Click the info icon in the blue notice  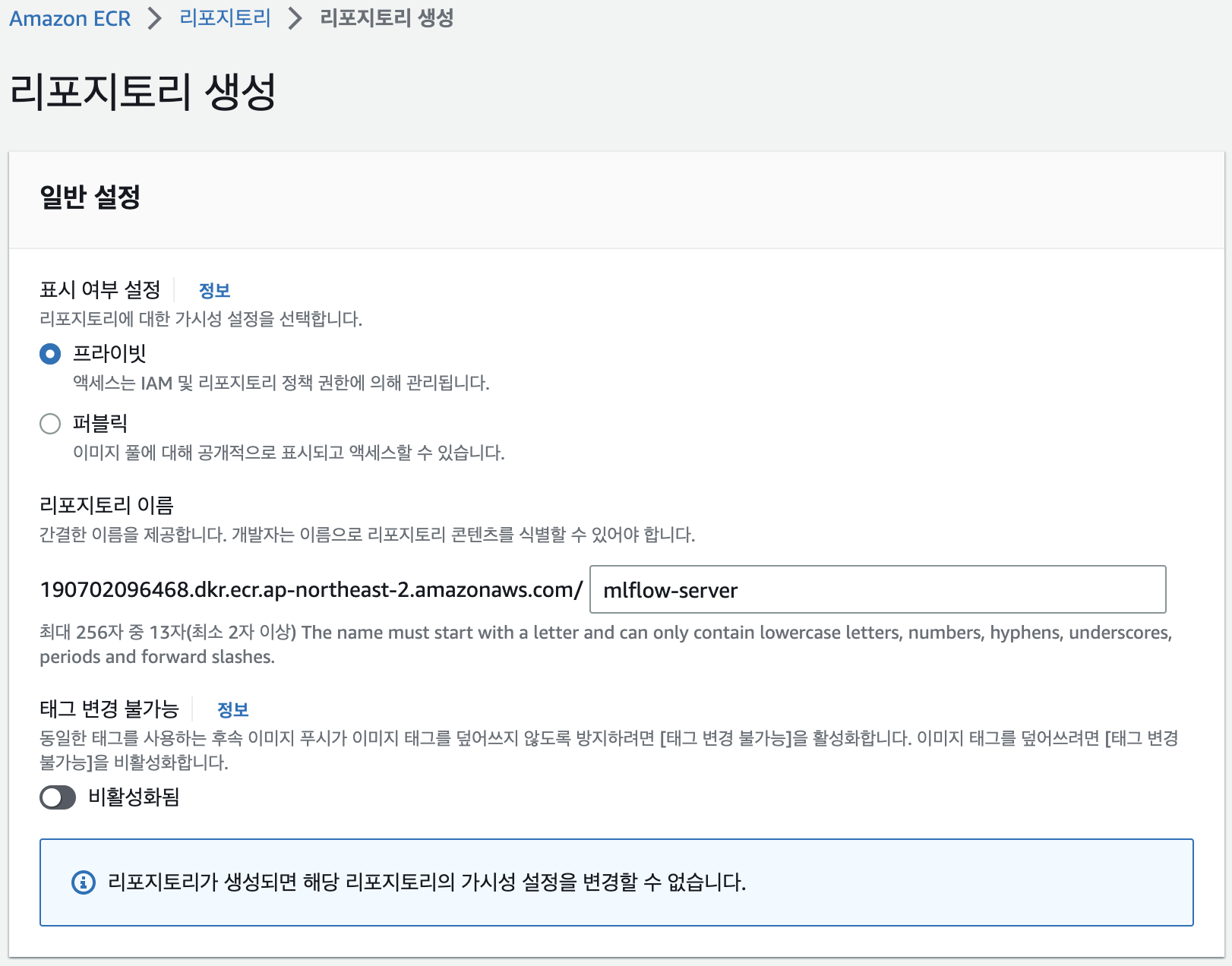(84, 882)
